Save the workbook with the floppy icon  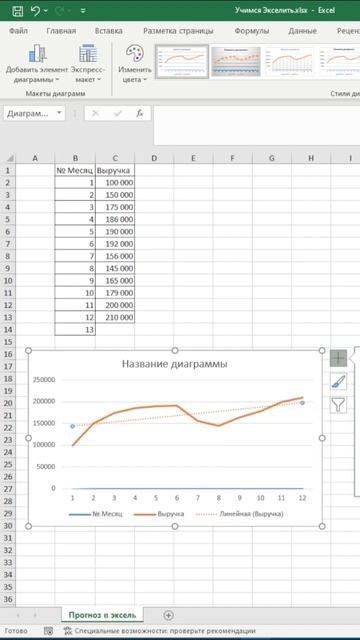[x=17, y=11]
